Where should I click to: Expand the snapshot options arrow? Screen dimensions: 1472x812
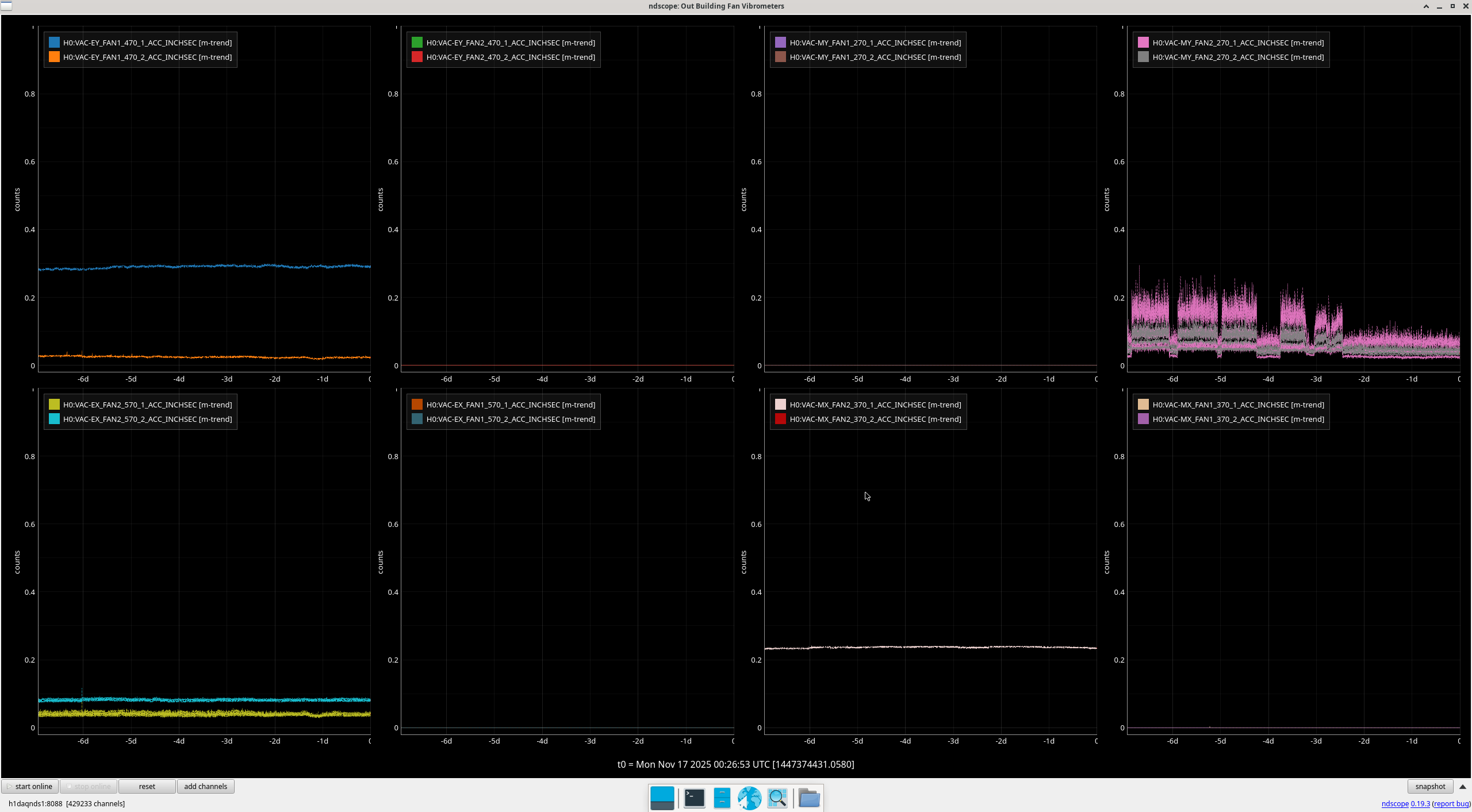1463,786
